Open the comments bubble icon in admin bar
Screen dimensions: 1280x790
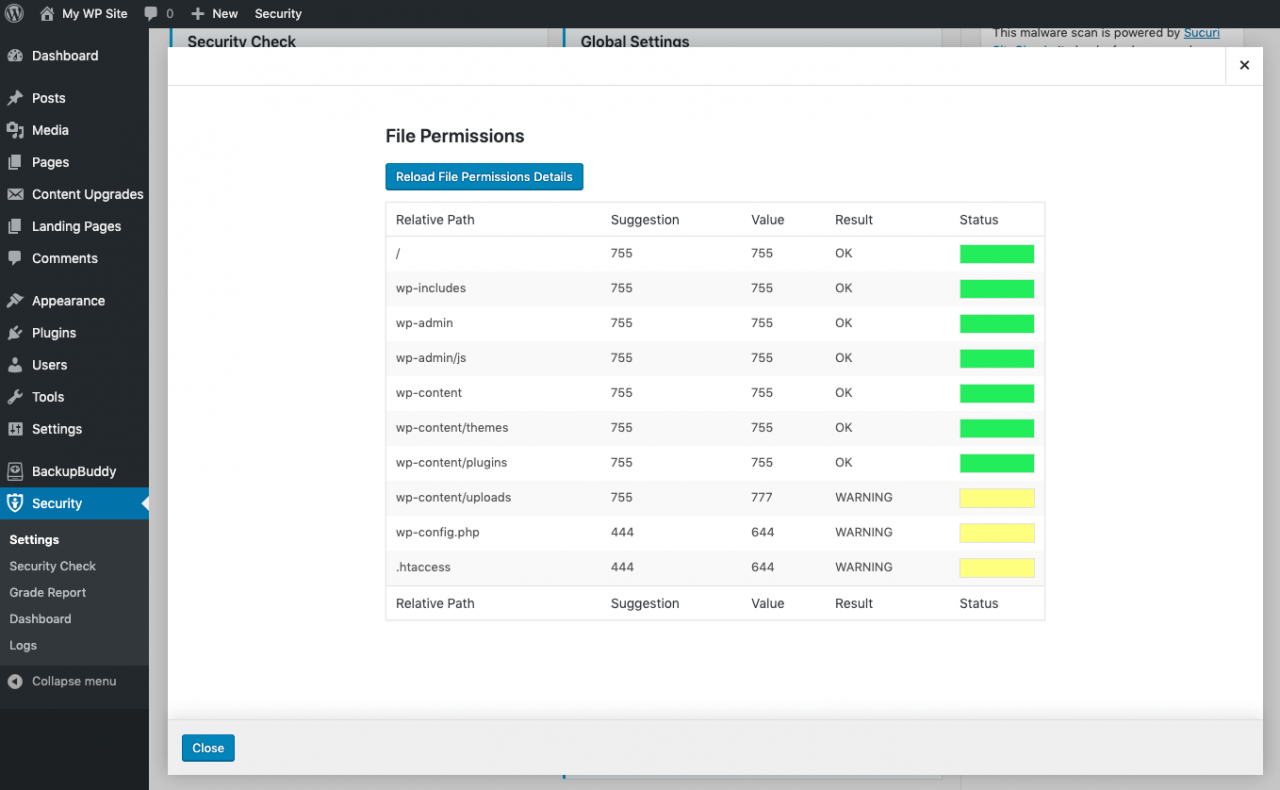pos(151,14)
